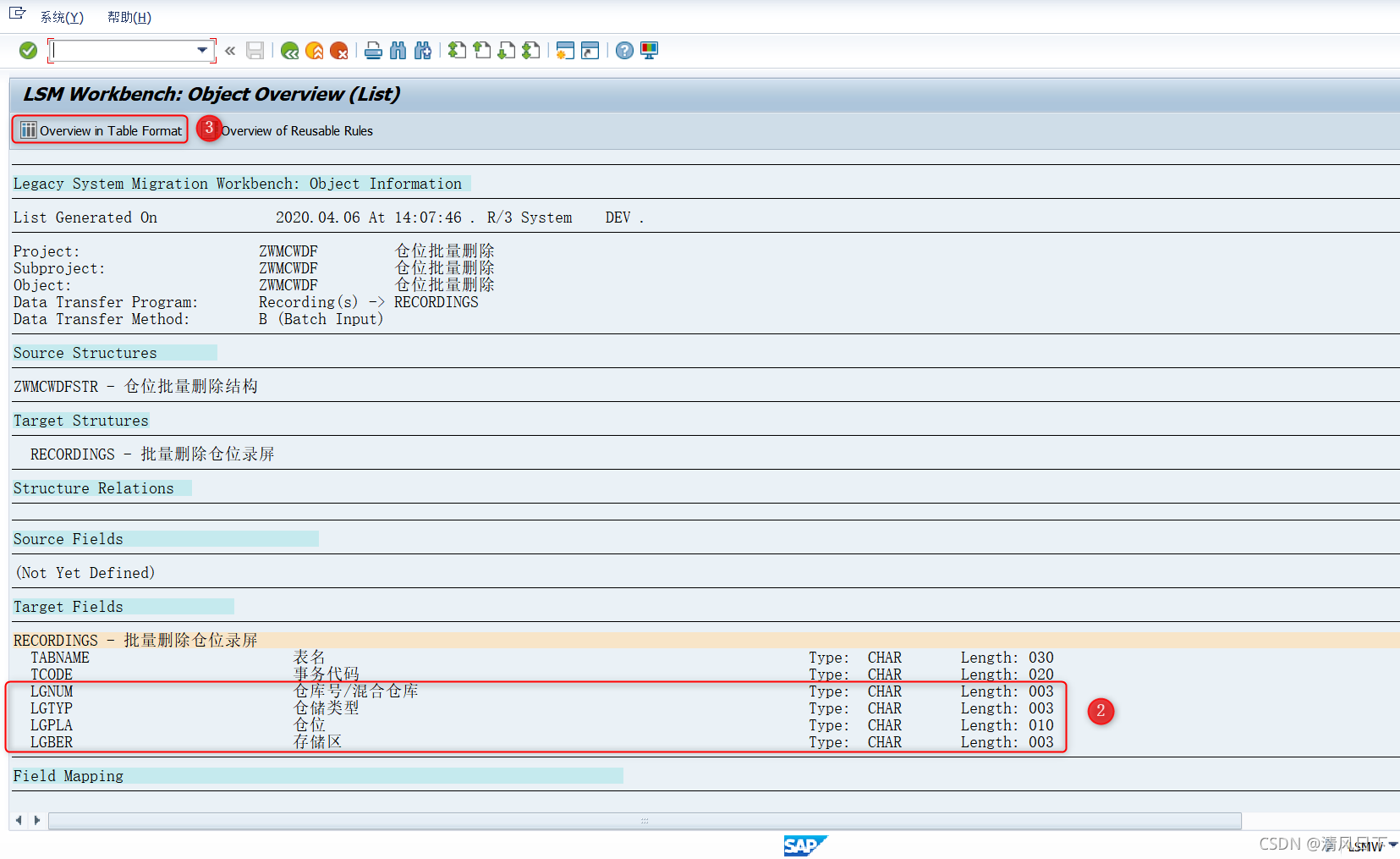Open Help with question mark icon
1400x859 pixels.
(624, 51)
